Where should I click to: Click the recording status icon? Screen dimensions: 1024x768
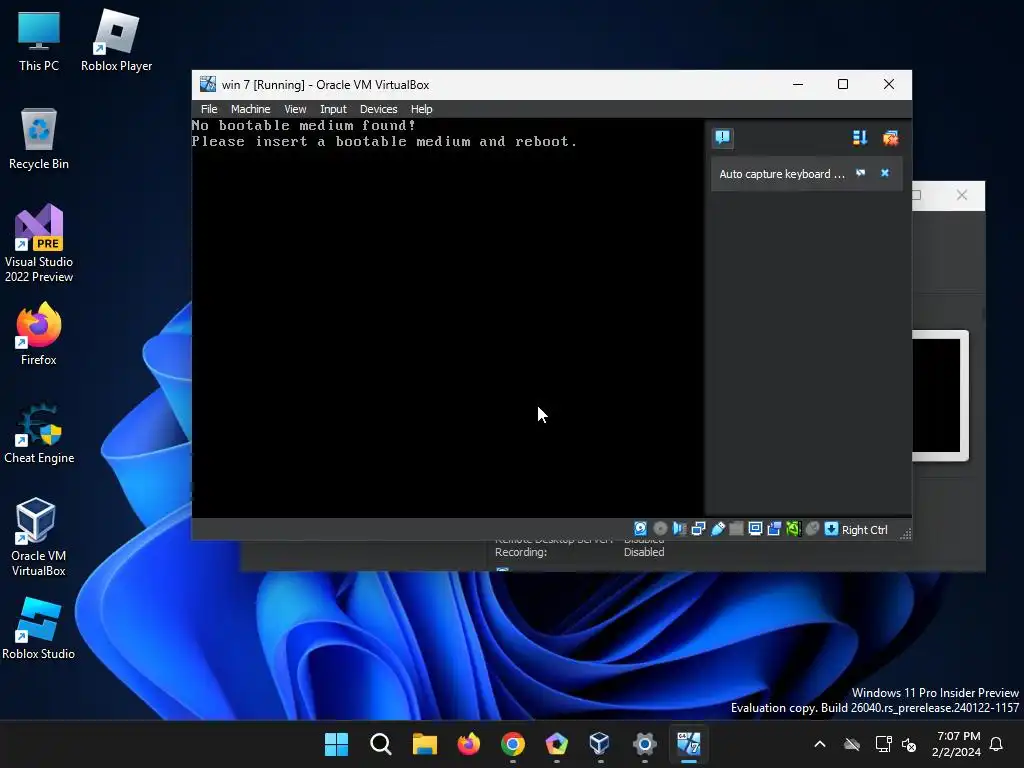pos(774,528)
